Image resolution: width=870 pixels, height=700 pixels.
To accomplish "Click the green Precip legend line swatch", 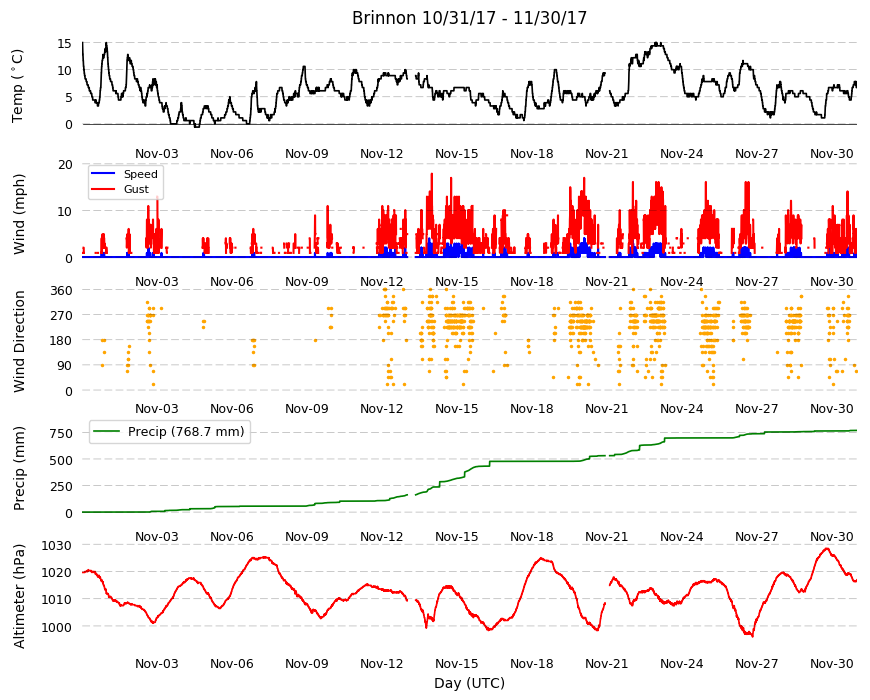I will tap(107, 432).
